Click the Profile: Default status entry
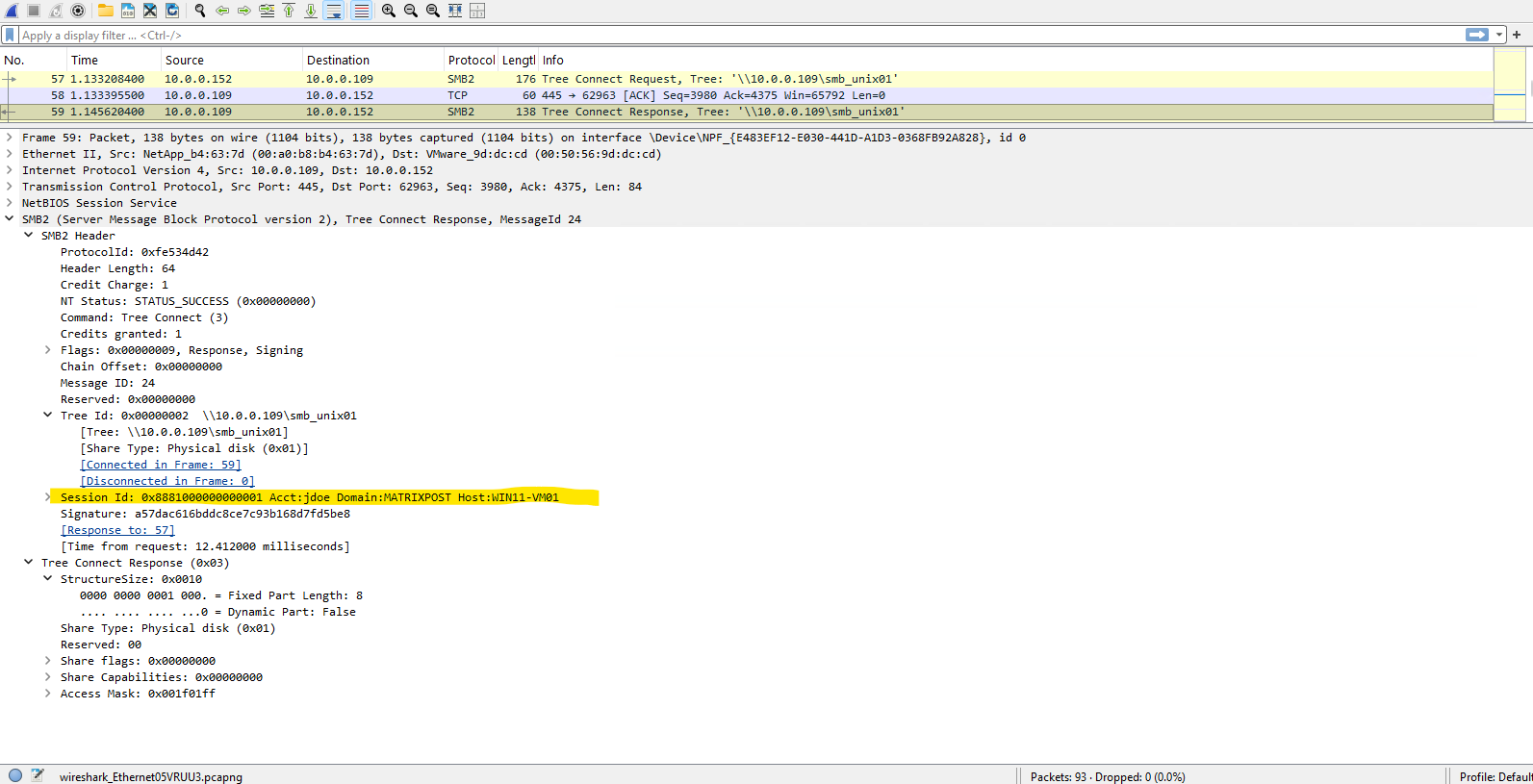Viewport: 1533px width, 784px height. 1495,776
